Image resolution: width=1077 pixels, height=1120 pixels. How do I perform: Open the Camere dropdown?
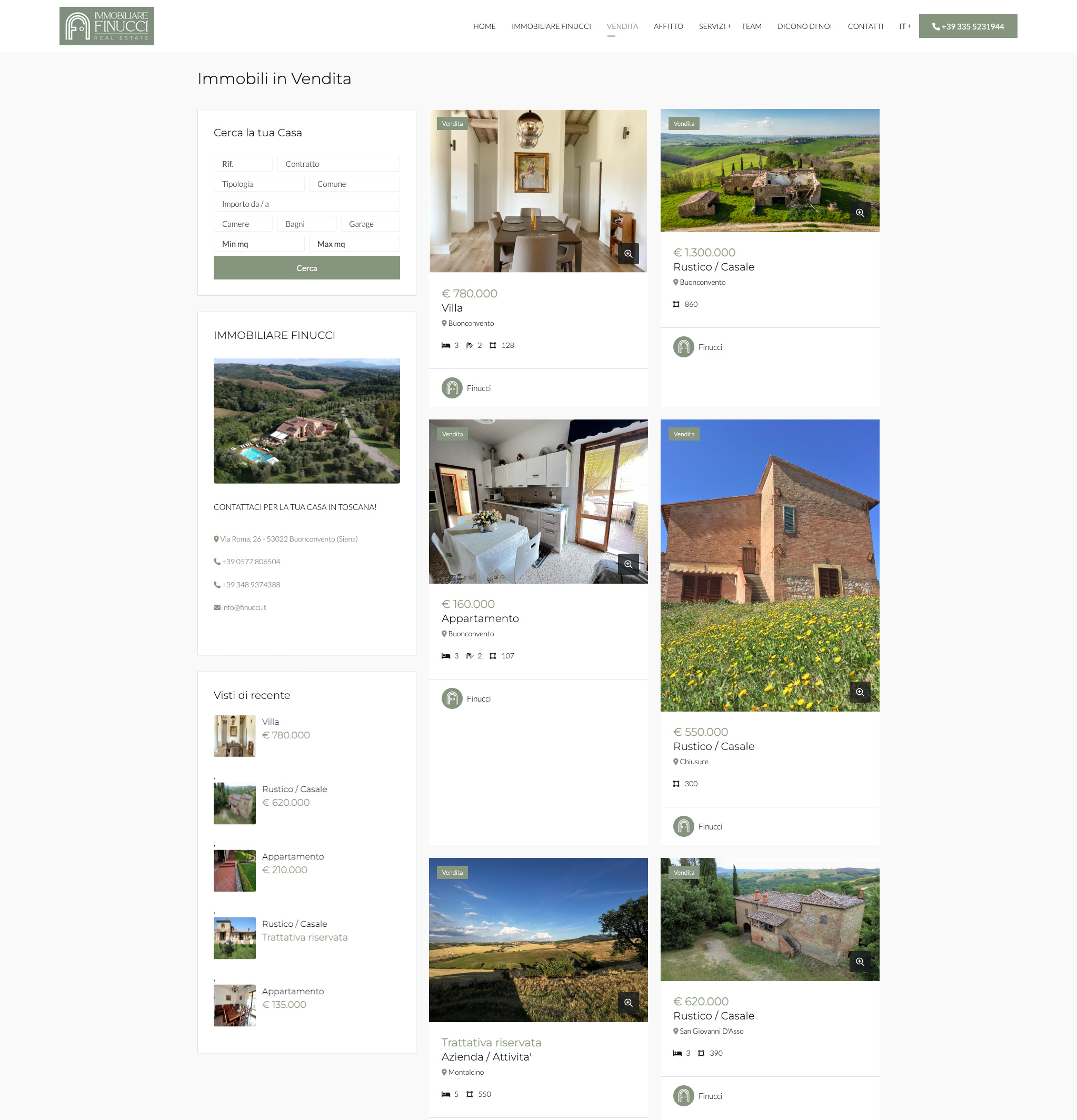click(243, 224)
